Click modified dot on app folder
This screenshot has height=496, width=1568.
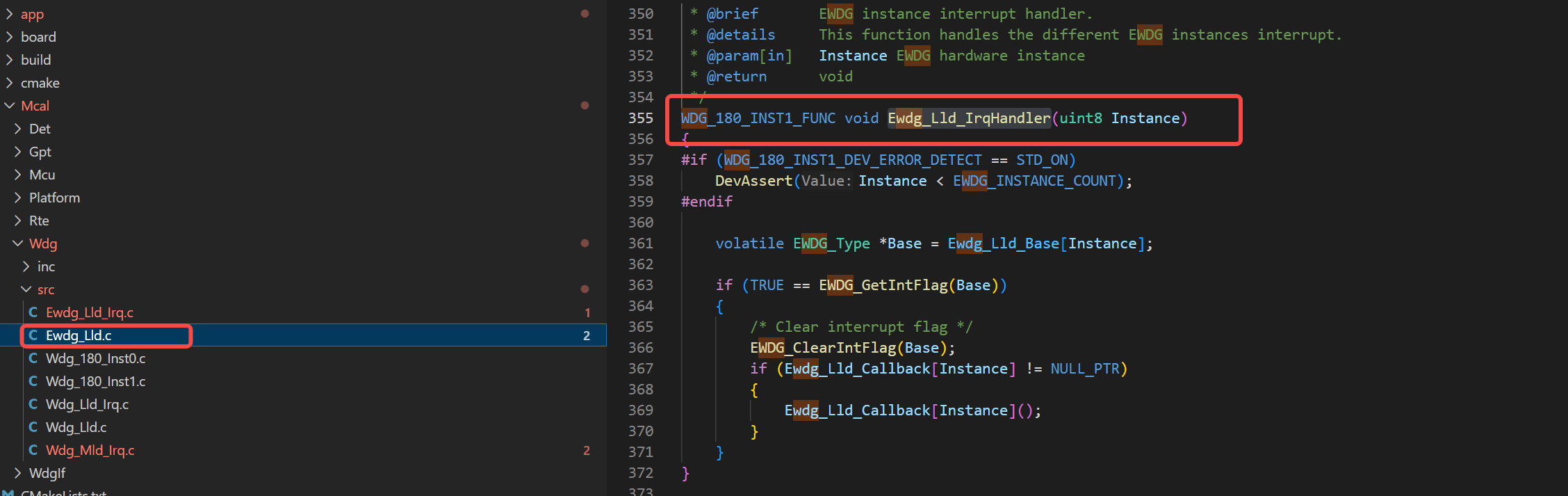tap(585, 14)
